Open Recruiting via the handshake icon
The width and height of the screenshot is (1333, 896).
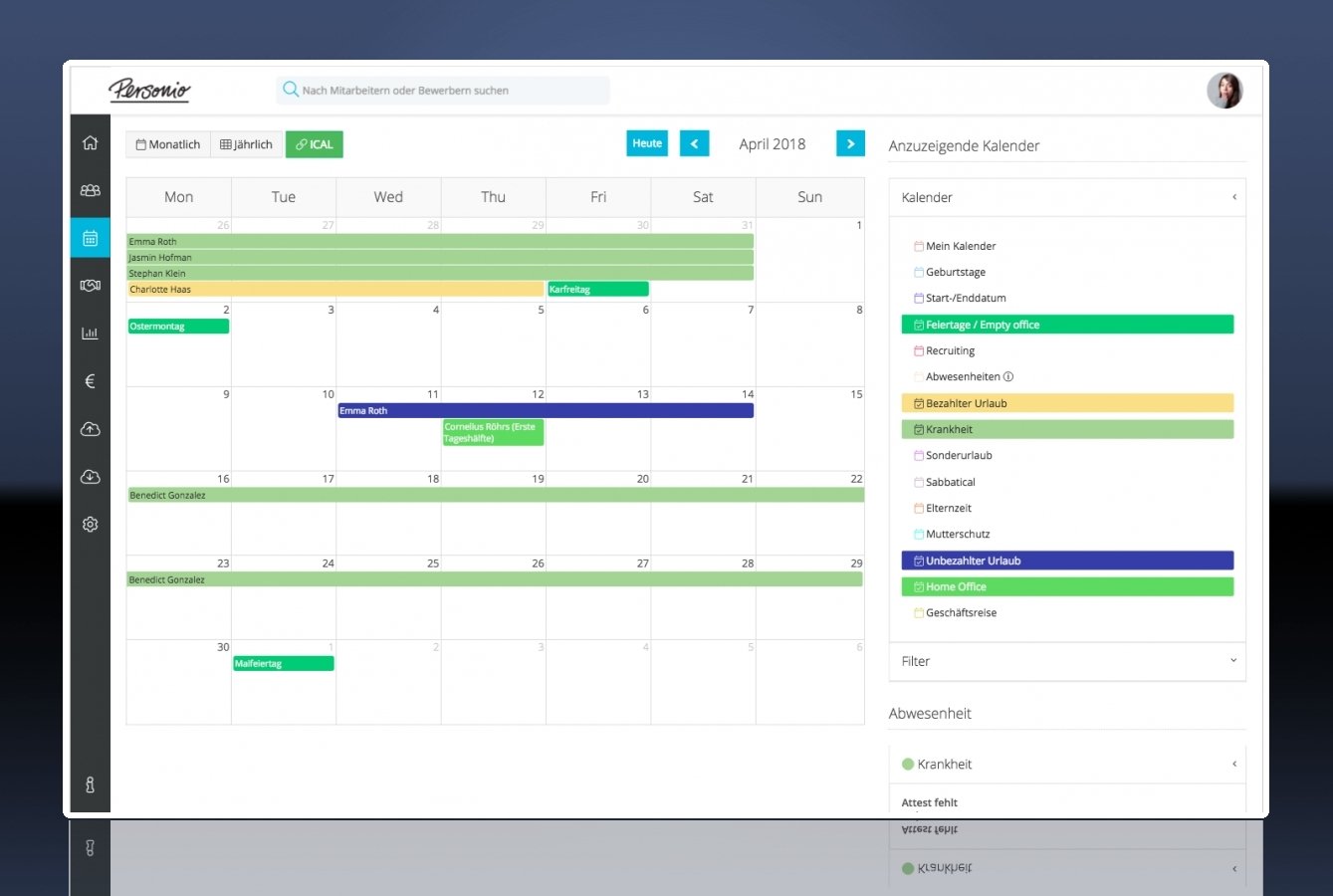pyautogui.click(x=90, y=285)
